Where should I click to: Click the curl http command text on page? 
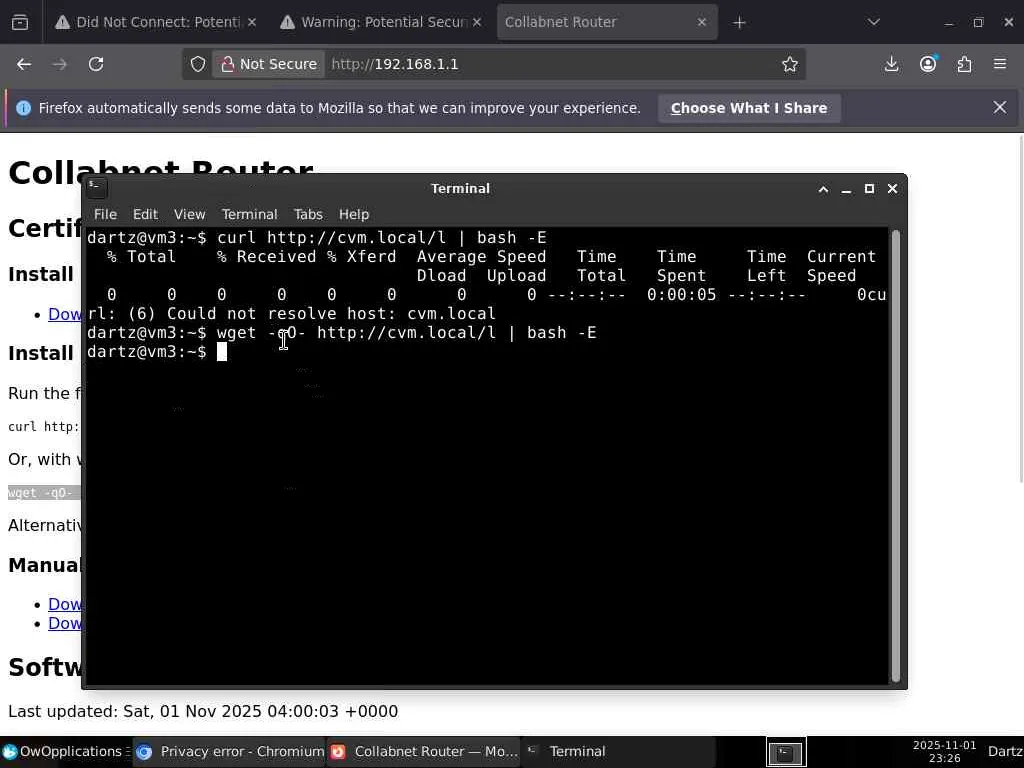click(44, 426)
